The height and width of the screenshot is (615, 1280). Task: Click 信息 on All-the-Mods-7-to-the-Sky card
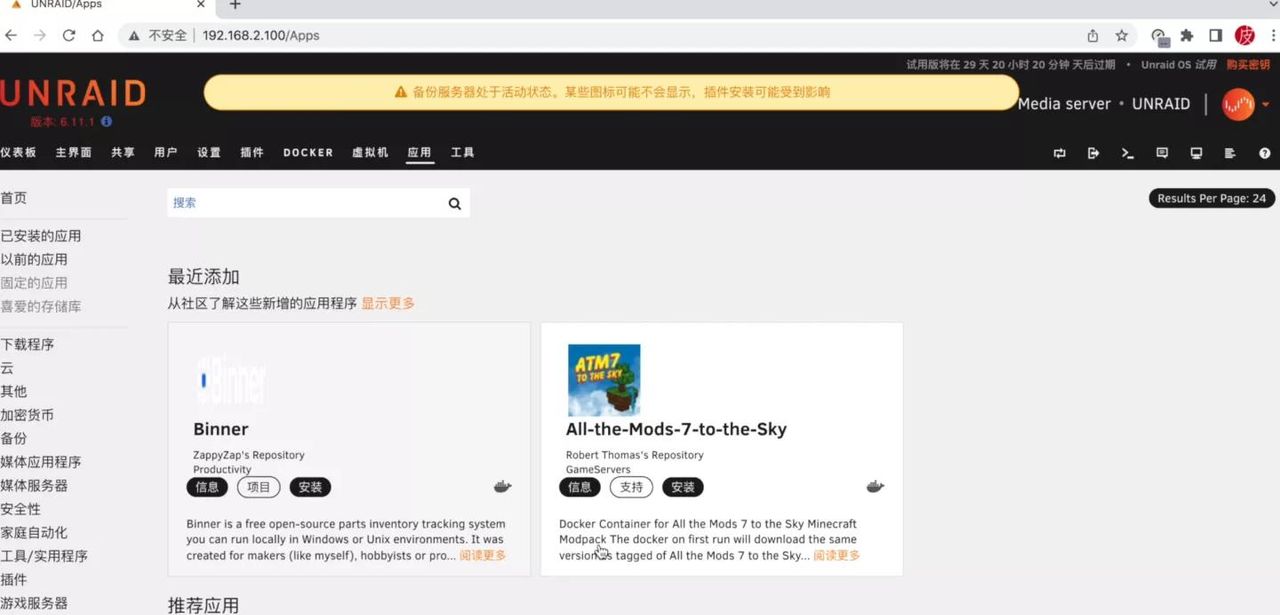coord(580,487)
